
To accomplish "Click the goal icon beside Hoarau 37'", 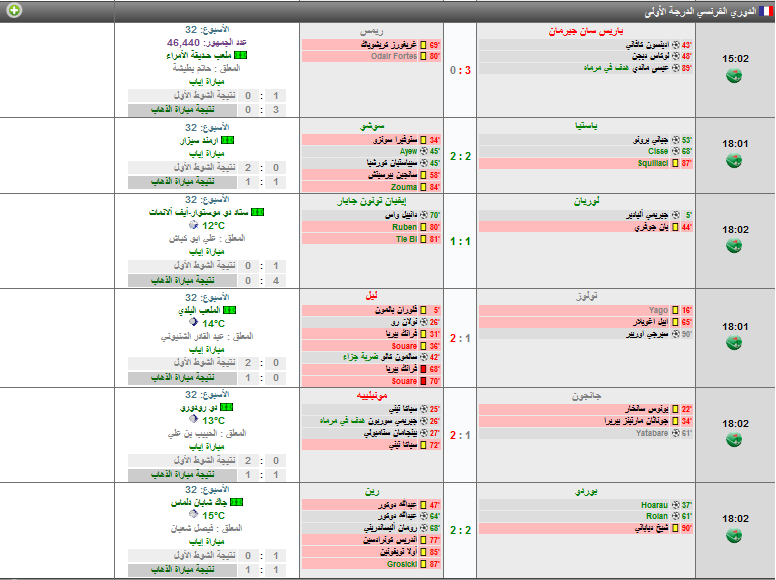I will tap(675, 505).
